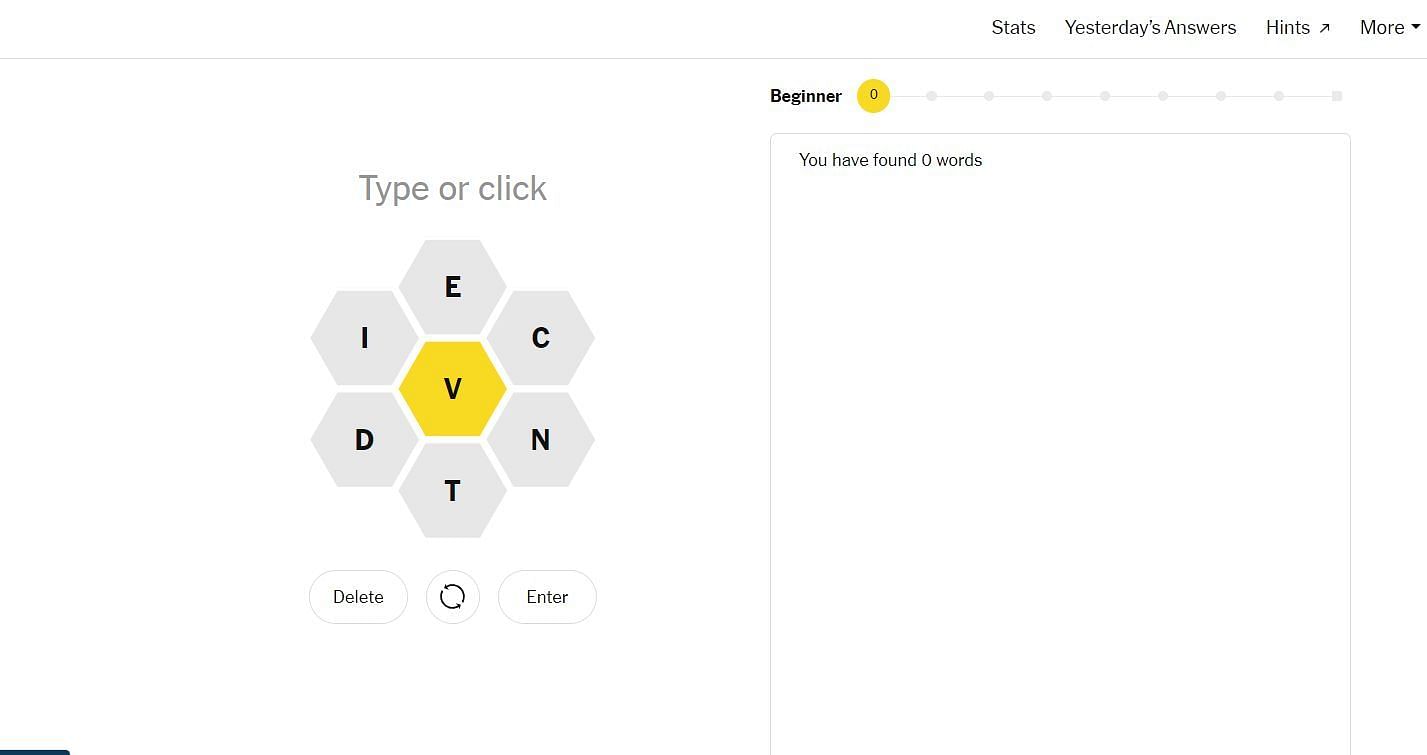
Task: Click the 'Type or click' input area
Action: click(x=452, y=188)
